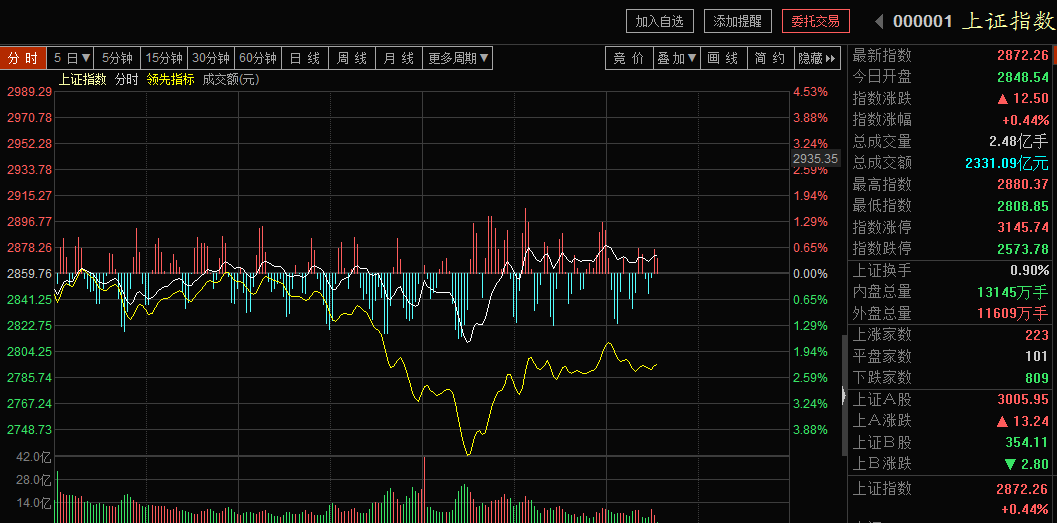Click the vertical scrollbar beside info panel
Image resolution: width=1057 pixels, height=523 pixels.
[844, 396]
